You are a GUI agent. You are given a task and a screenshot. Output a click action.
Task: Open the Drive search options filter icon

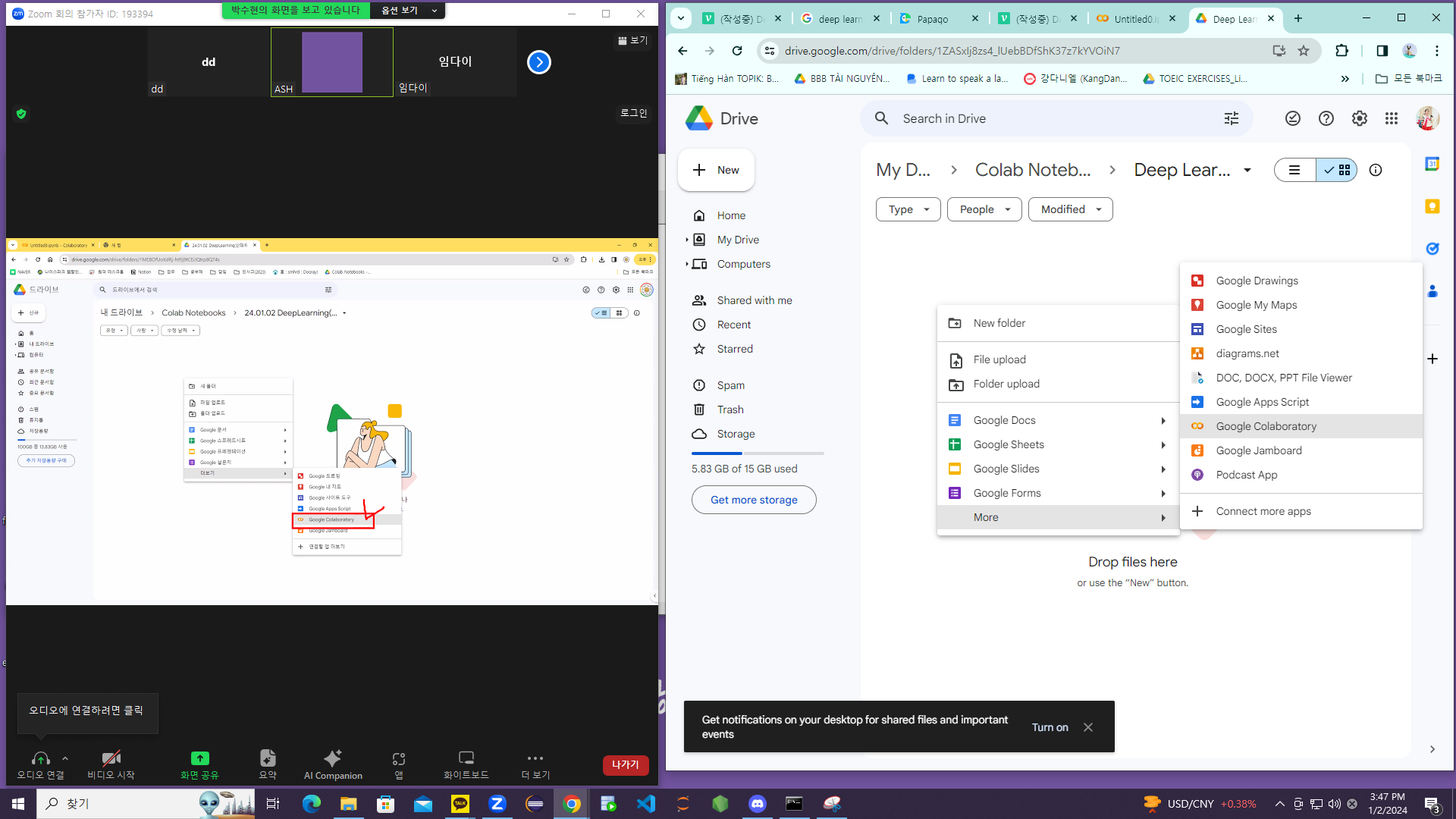[1232, 118]
